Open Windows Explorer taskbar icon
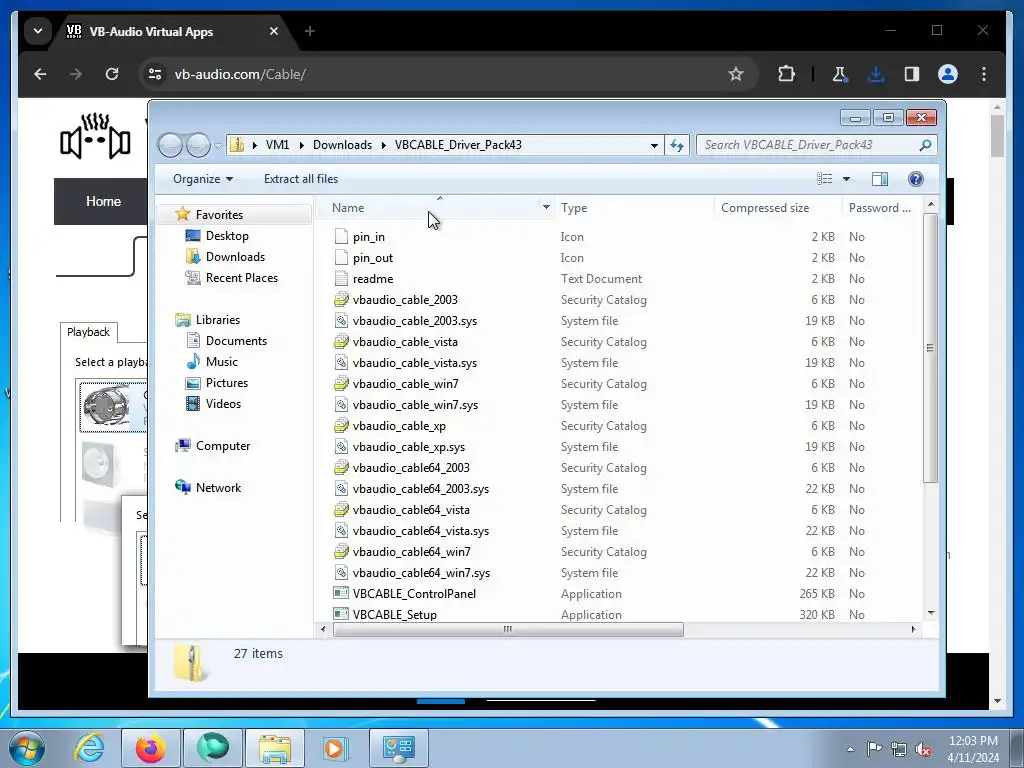The height and width of the screenshot is (768, 1024). tap(275, 748)
